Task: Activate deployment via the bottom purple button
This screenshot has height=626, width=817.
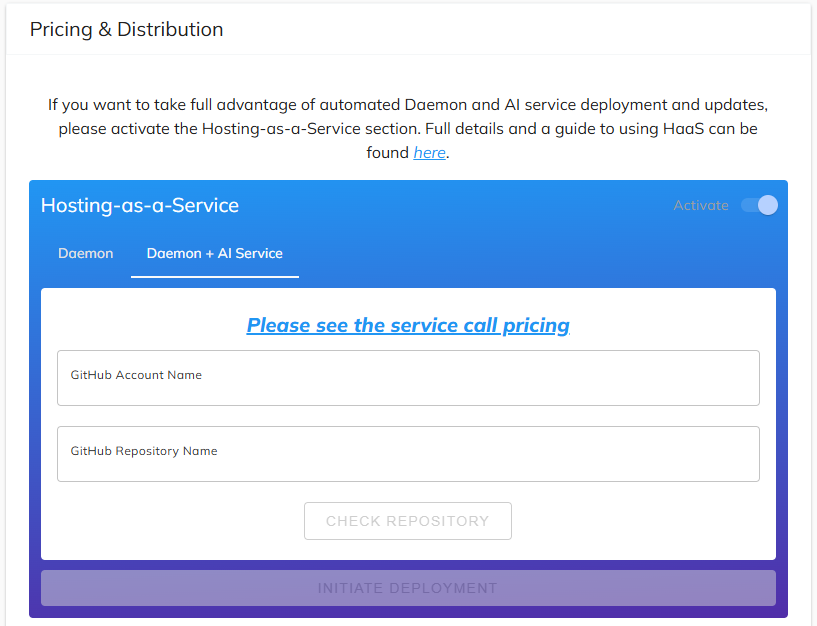Action: pos(407,588)
